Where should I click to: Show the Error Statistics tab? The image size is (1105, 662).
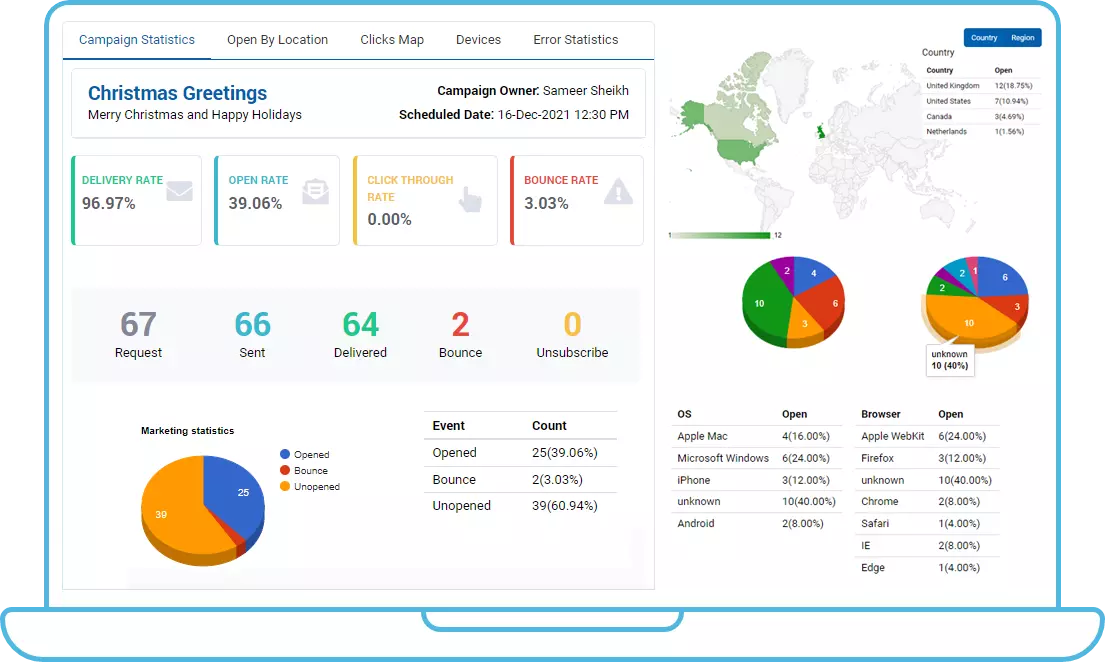(x=576, y=39)
